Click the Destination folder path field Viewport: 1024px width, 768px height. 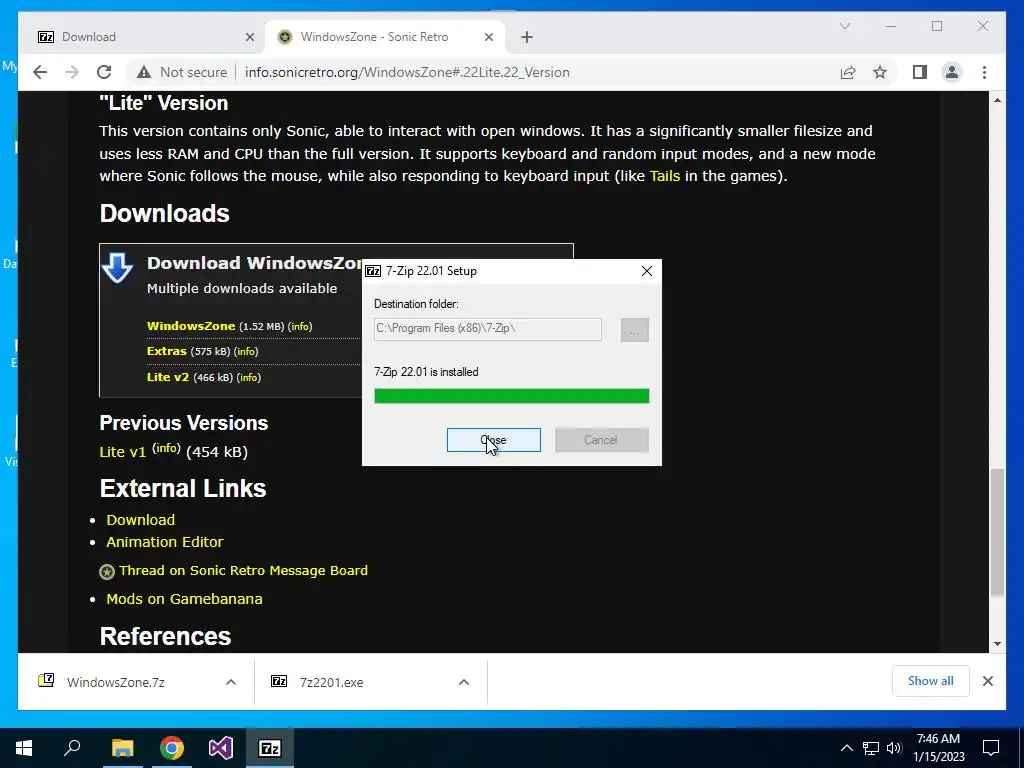point(487,329)
